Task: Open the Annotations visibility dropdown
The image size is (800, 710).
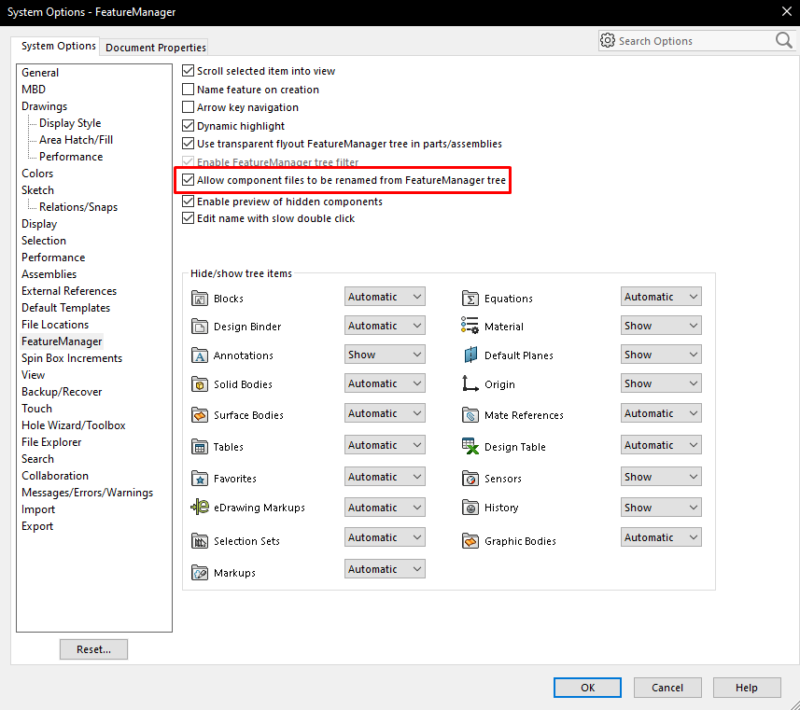Action: 385,354
